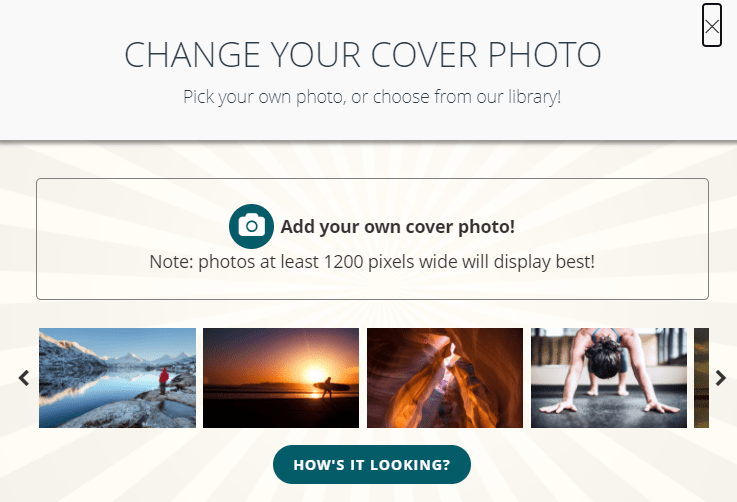
Task: Show next library photos with right arrow
Action: pos(721,378)
